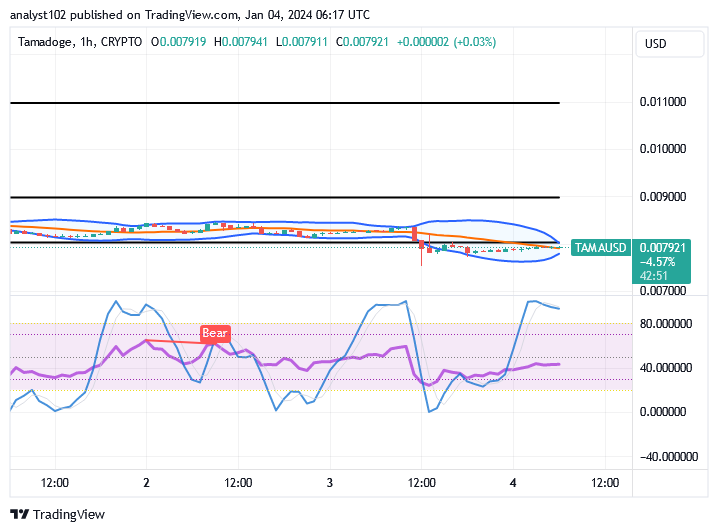Click the 0.009000 price axis label
The image size is (718, 532).
663,197
